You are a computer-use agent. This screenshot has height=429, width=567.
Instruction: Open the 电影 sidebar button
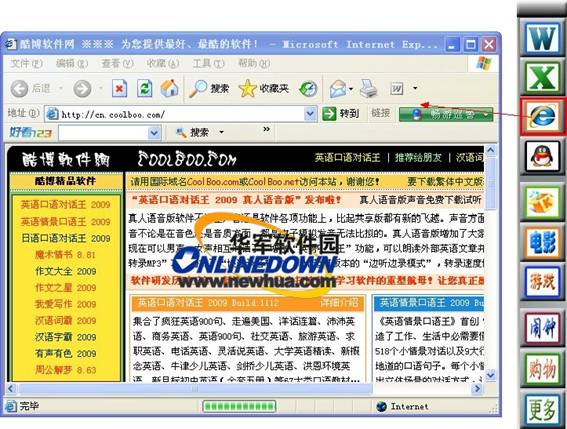542,242
